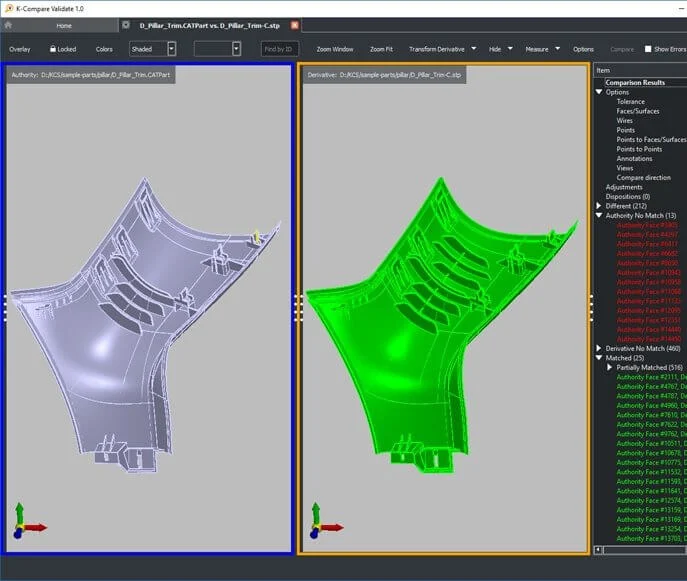The image size is (687, 581).
Task: Click the Options toolbar button
Action: click(583, 48)
